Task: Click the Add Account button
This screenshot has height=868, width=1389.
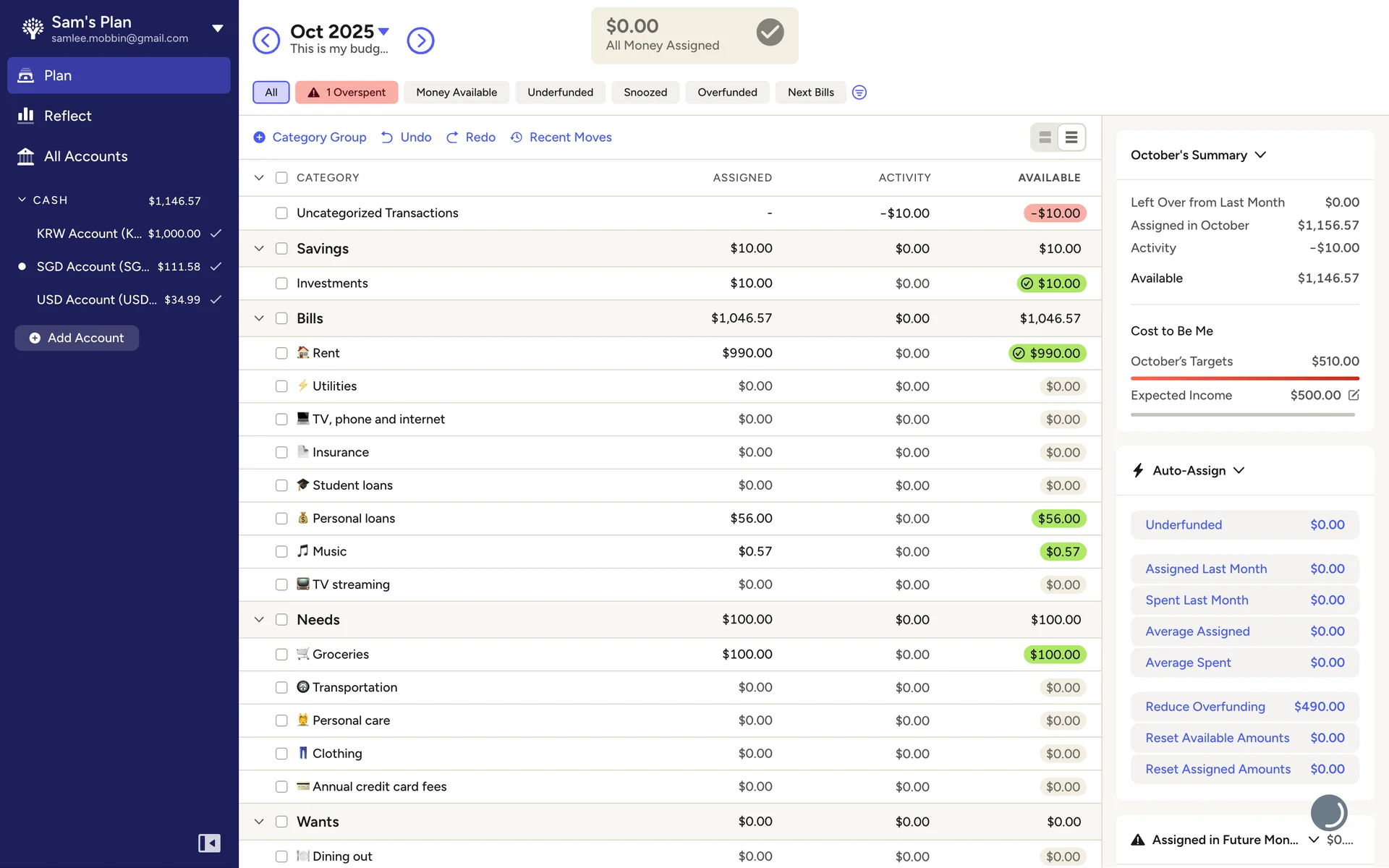Action: coord(77,338)
